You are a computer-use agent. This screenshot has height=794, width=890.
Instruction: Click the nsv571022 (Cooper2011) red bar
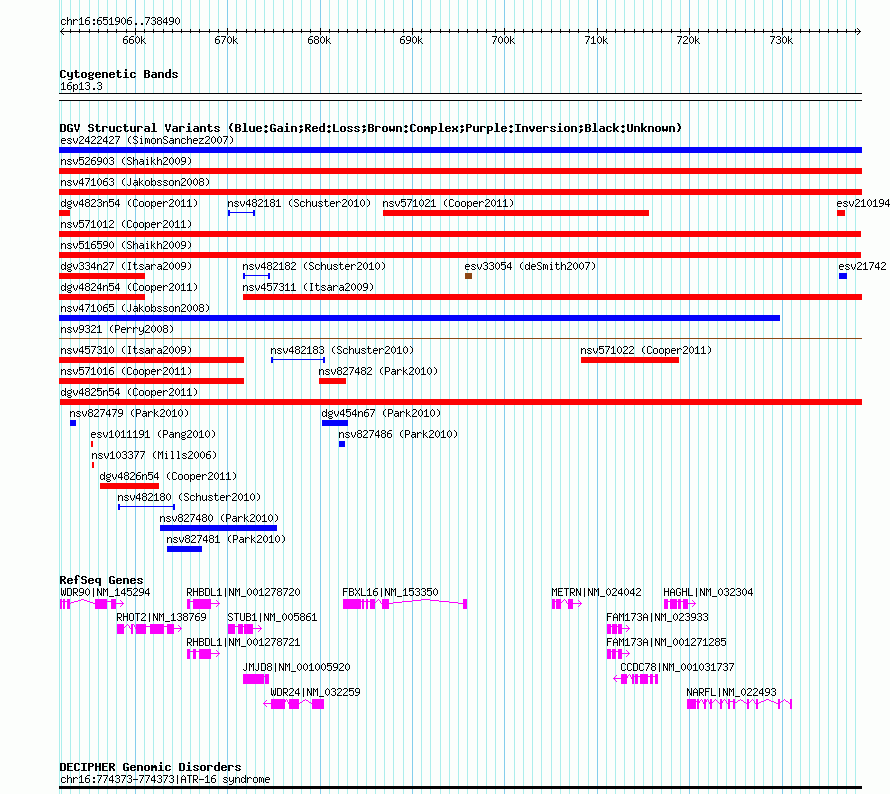[x=630, y=360]
